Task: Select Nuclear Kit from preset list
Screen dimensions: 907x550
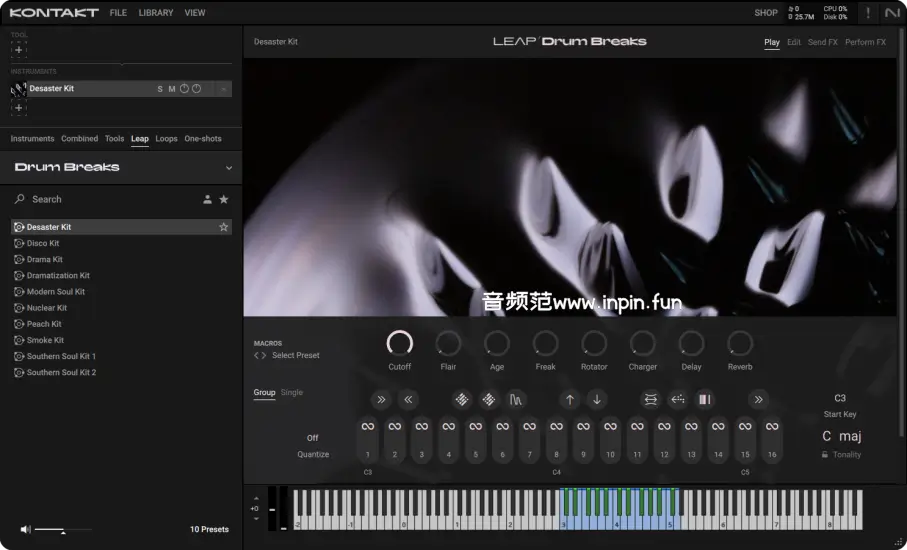Action: pyautogui.click(x=47, y=308)
